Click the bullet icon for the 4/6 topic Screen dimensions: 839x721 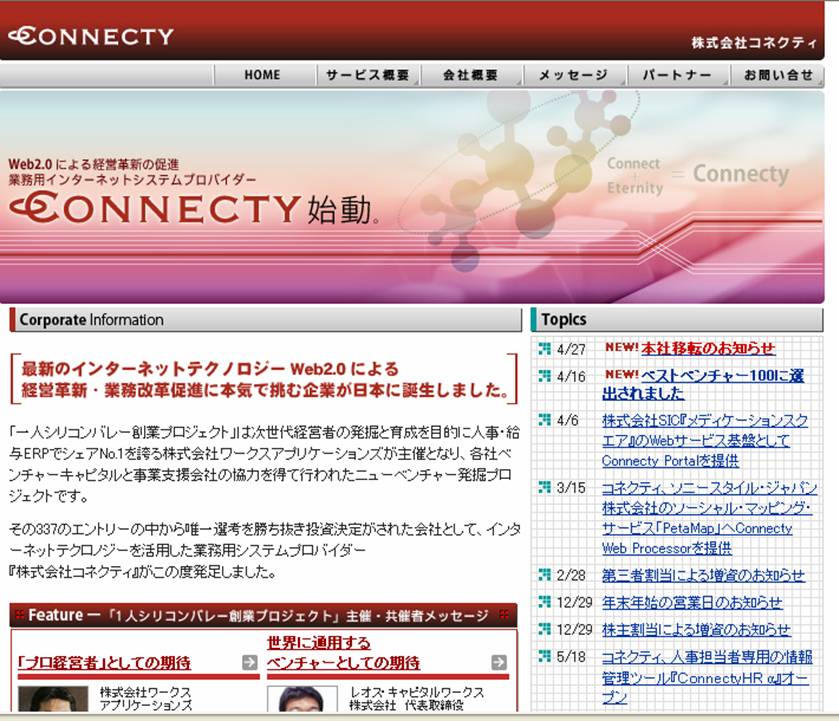pos(544,420)
